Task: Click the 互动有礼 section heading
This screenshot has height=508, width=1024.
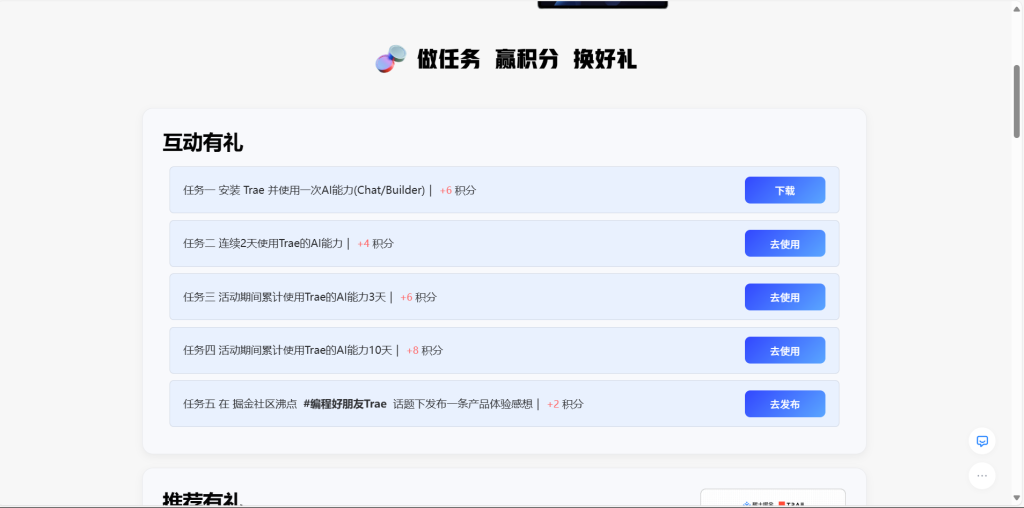Action: 203,143
